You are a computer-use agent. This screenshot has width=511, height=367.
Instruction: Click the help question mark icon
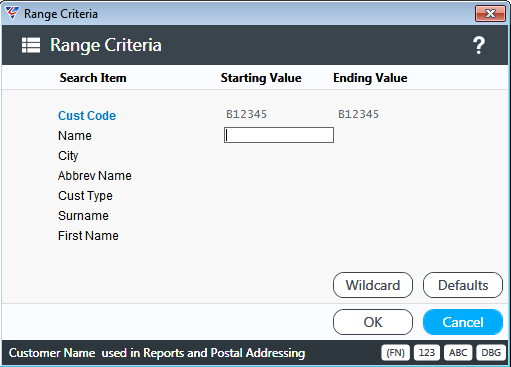tap(479, 45)
